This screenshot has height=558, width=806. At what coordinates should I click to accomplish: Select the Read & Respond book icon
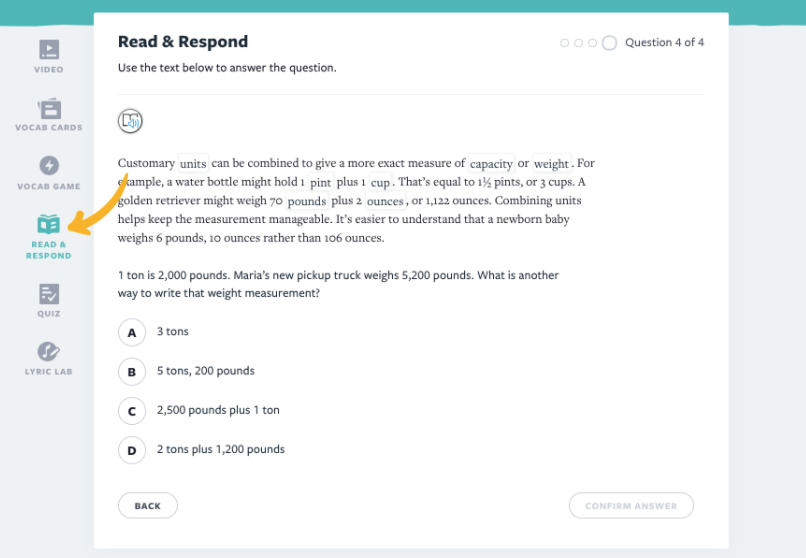(x=49, y=224)
